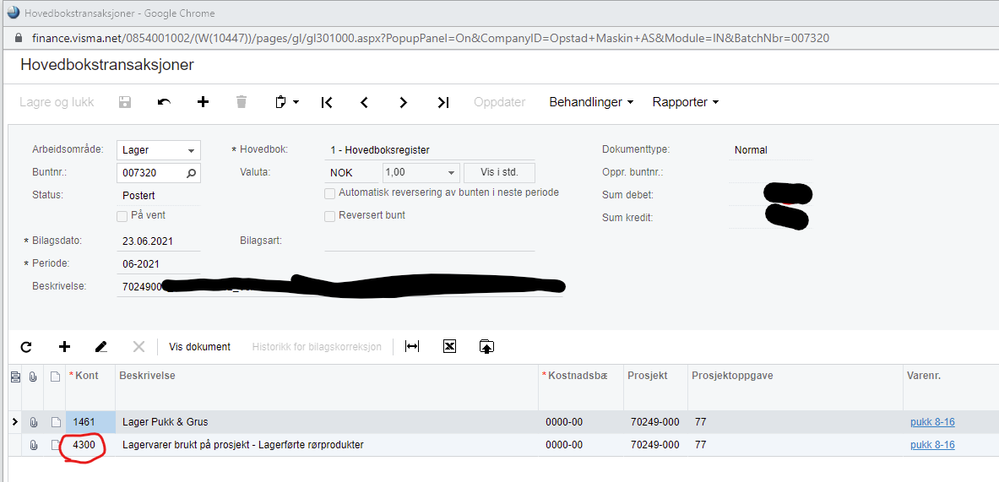This screenshot has height=482, width=999.
Task: Click the grid X delete row icon
Action: pyautogui.click(x=139, y=346)
